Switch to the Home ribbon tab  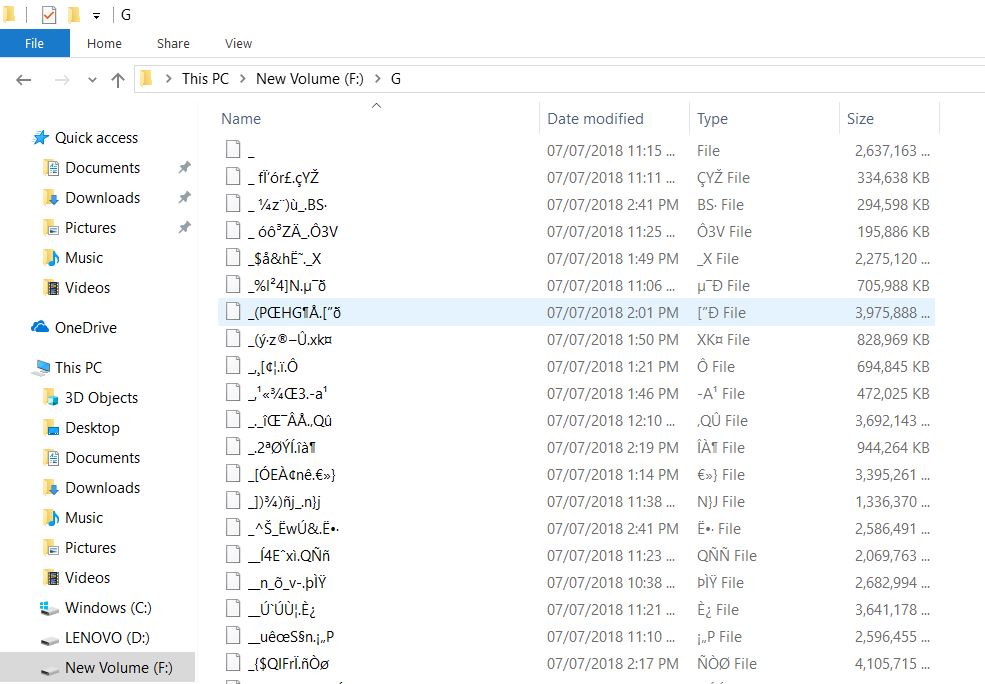pos(104,43)
